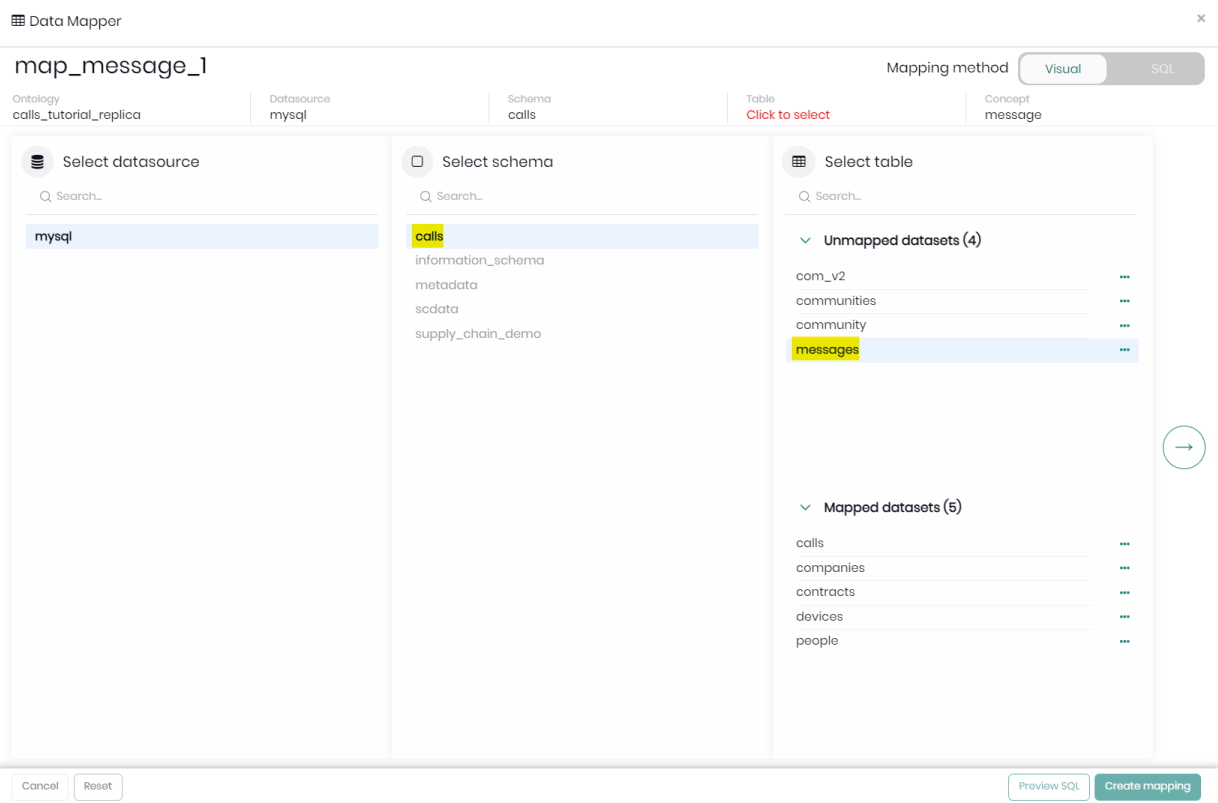Open options menu for messages dataset

coord(1124,350)
